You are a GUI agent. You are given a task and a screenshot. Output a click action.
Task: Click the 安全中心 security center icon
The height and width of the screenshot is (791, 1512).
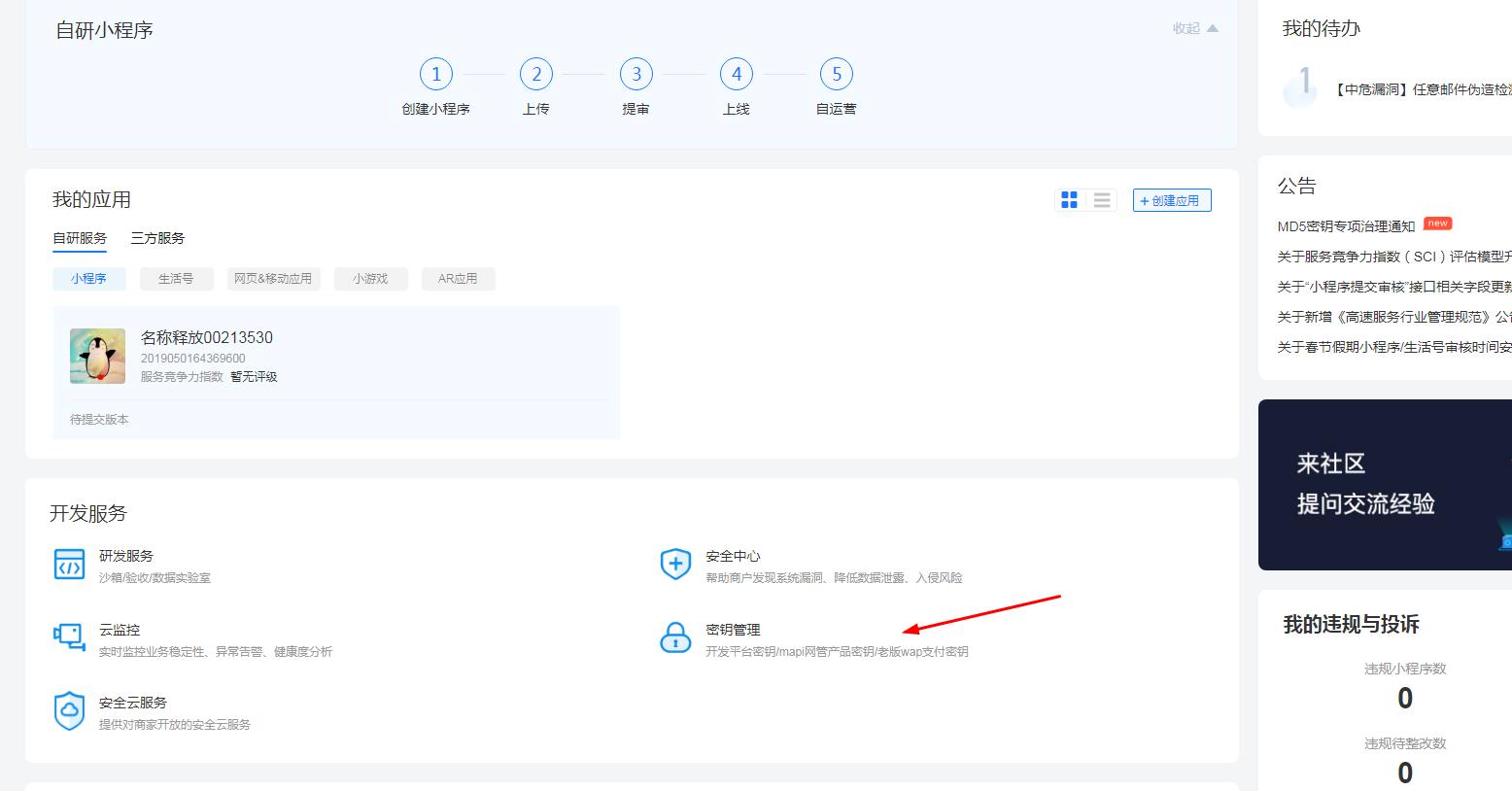point(675,565)
